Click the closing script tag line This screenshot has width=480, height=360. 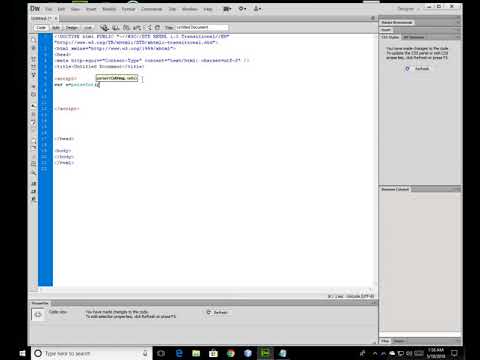[x=67, y=109]
